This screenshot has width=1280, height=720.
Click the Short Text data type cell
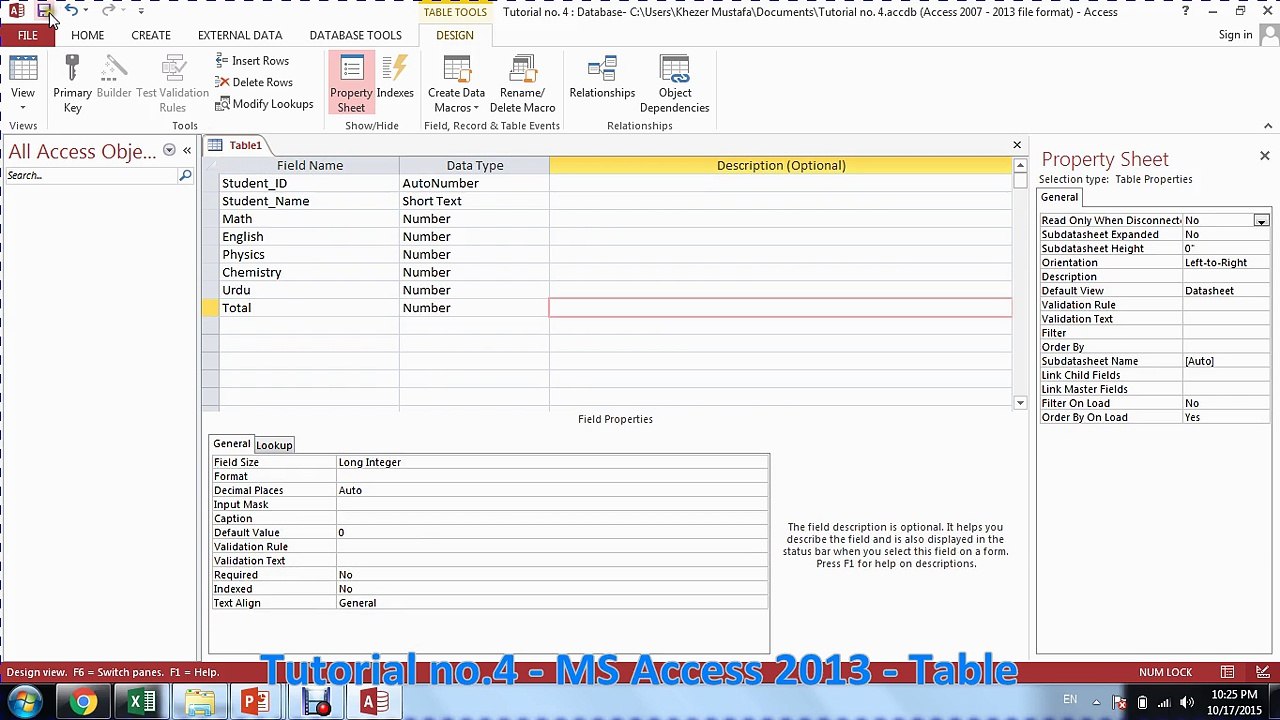(x=474, y=201)
